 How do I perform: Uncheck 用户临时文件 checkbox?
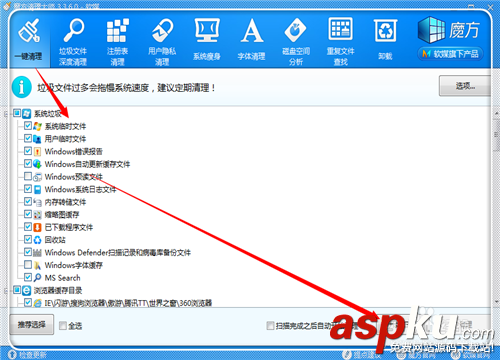pos(28,139)
